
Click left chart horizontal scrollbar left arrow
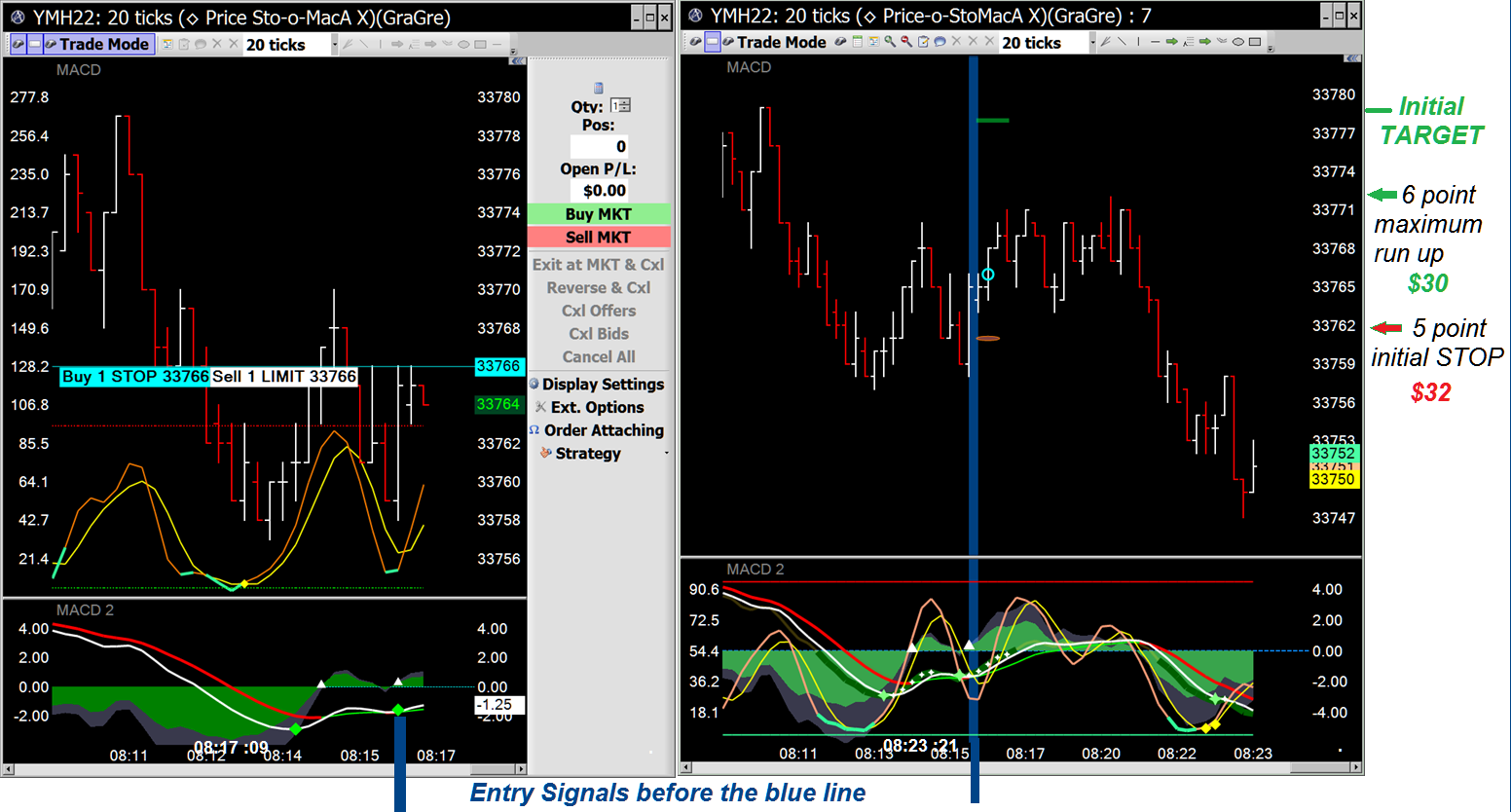click(x=8, y=769)
